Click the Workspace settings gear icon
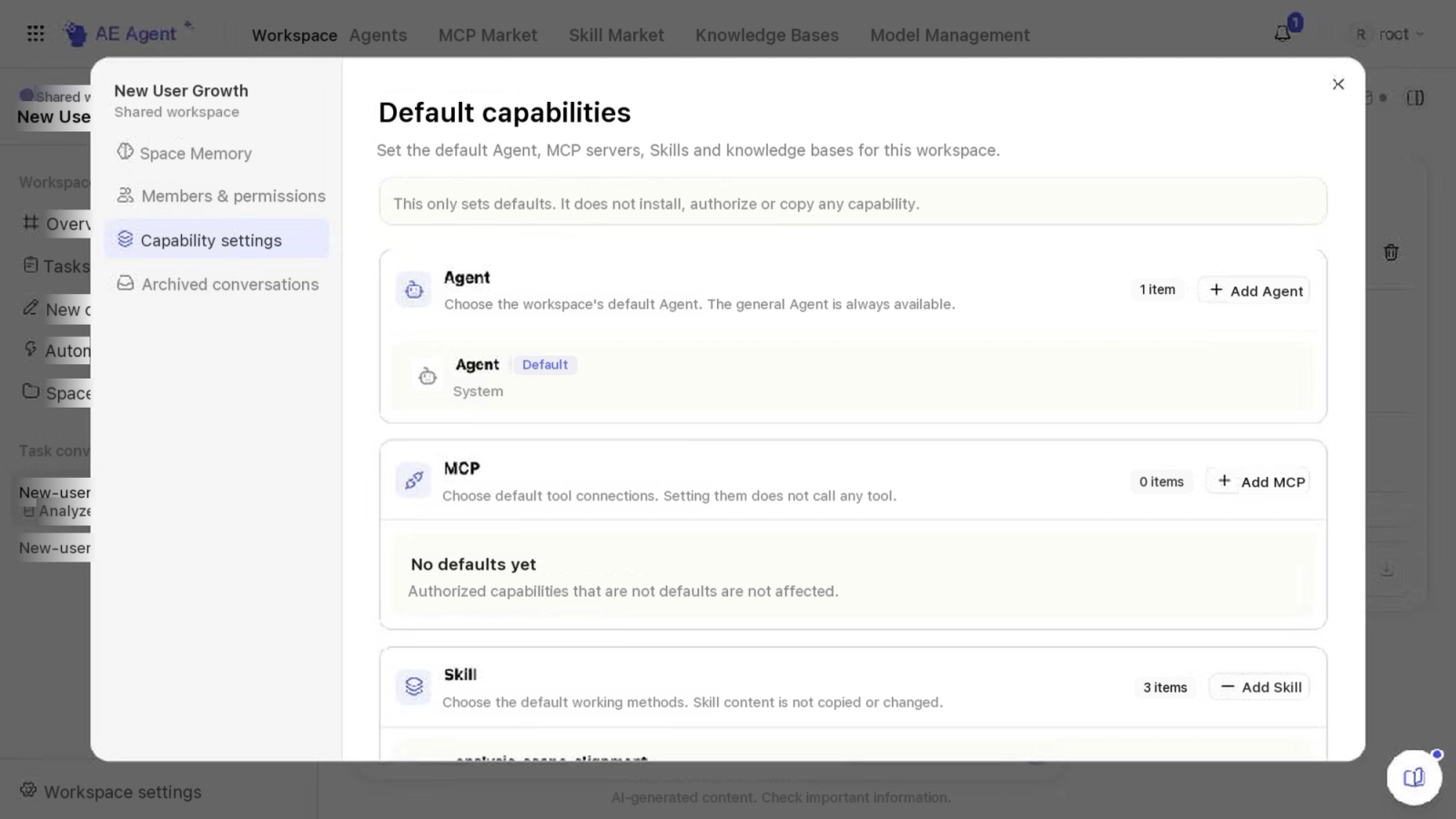 point(28,790)
